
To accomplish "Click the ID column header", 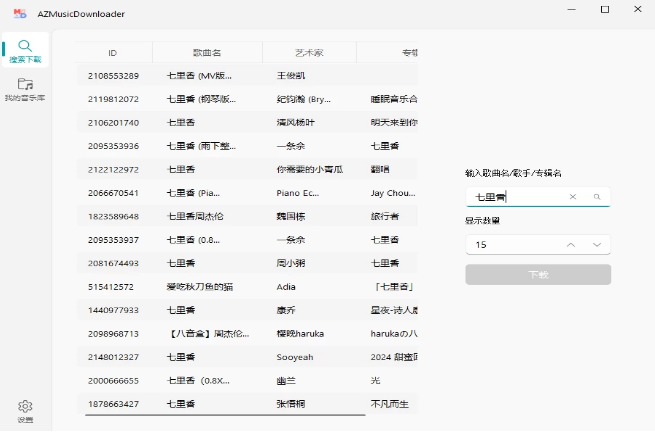I will 113,53.
